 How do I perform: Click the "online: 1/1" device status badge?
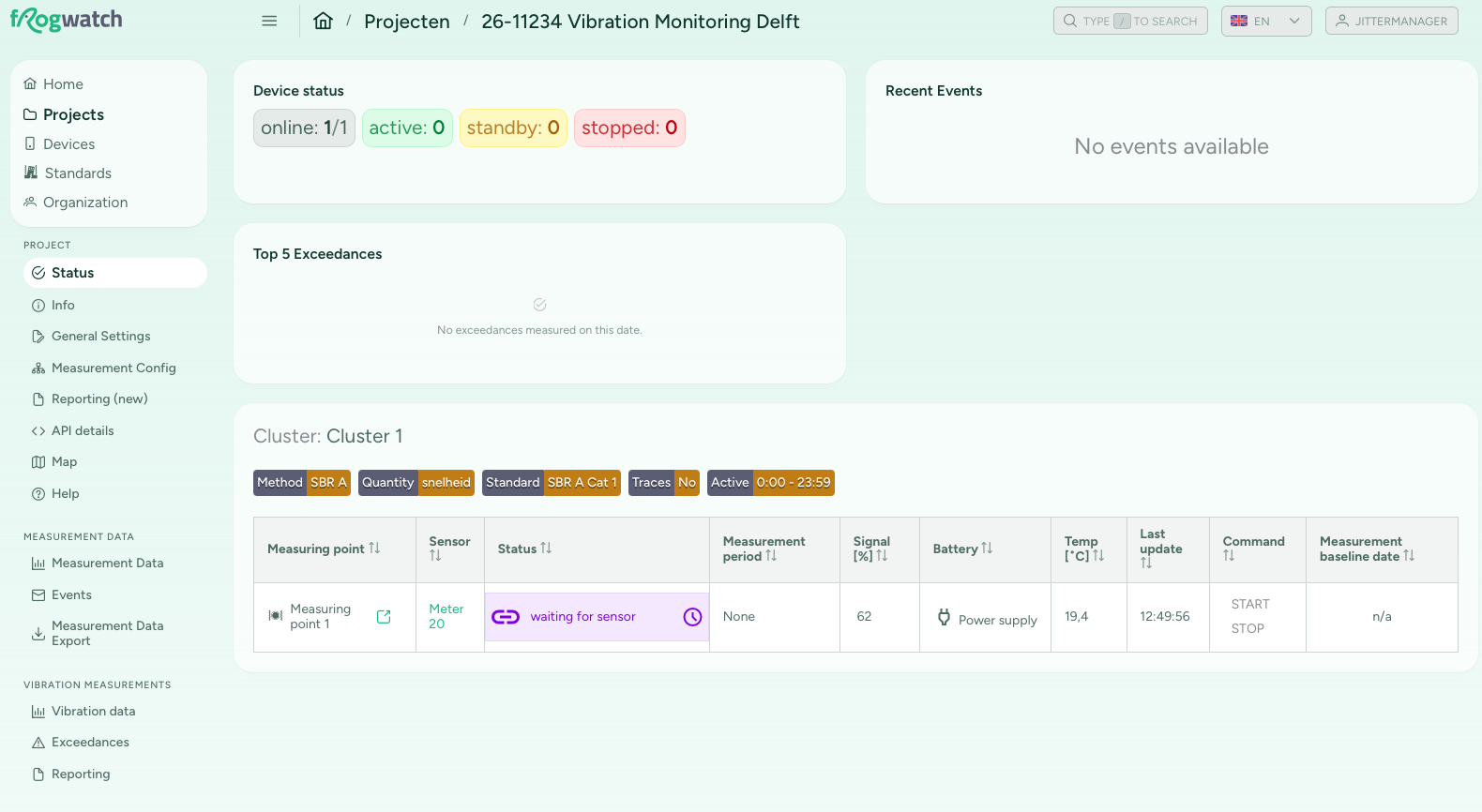[x=304, y=128]
